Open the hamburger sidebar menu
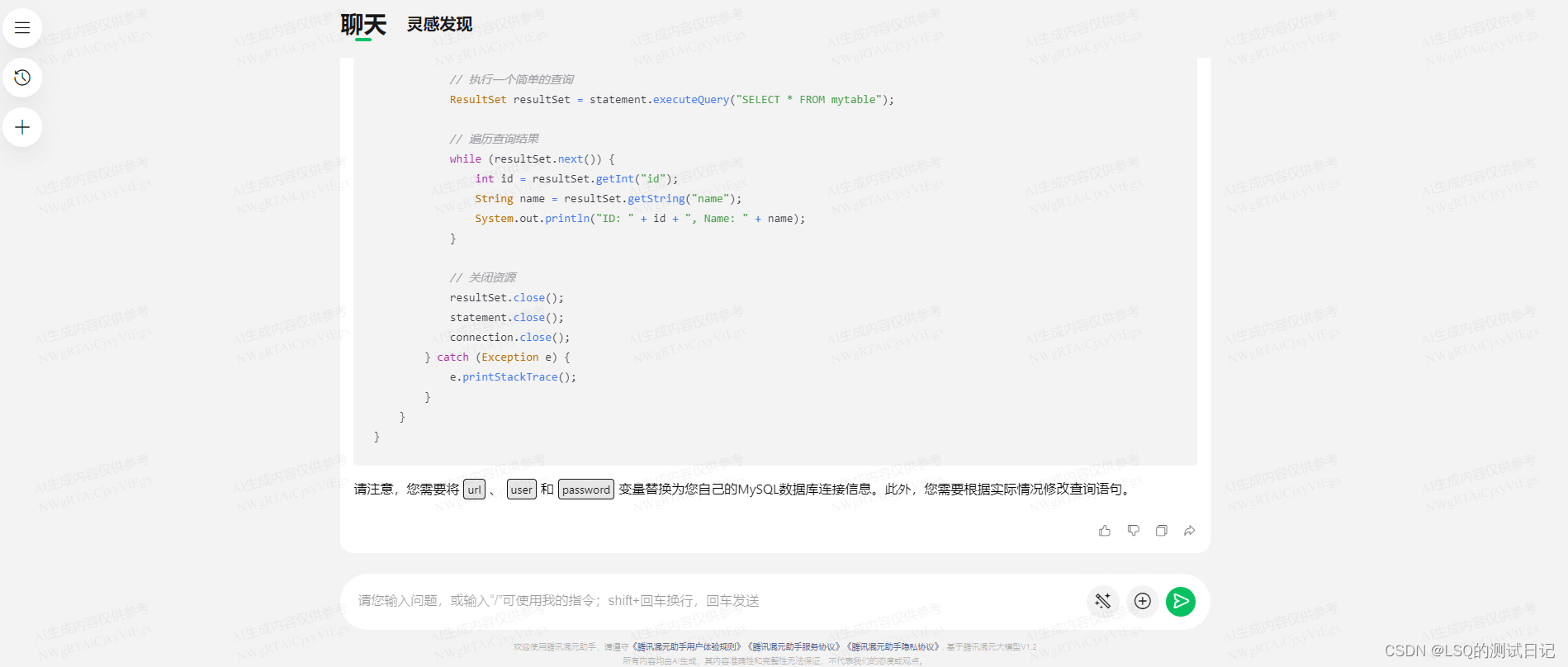The image size is (1568, 667). (22, 28)
